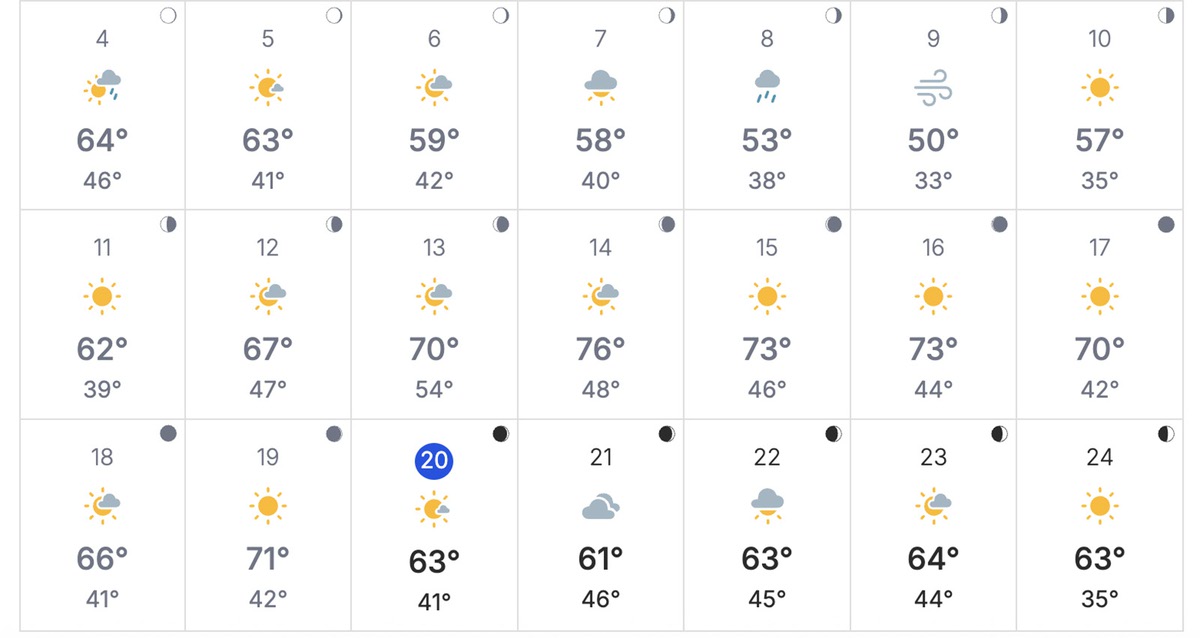1200x638 pixels.
Task: Select the sun and cloud icon on day 18
Action: (101, 507)
